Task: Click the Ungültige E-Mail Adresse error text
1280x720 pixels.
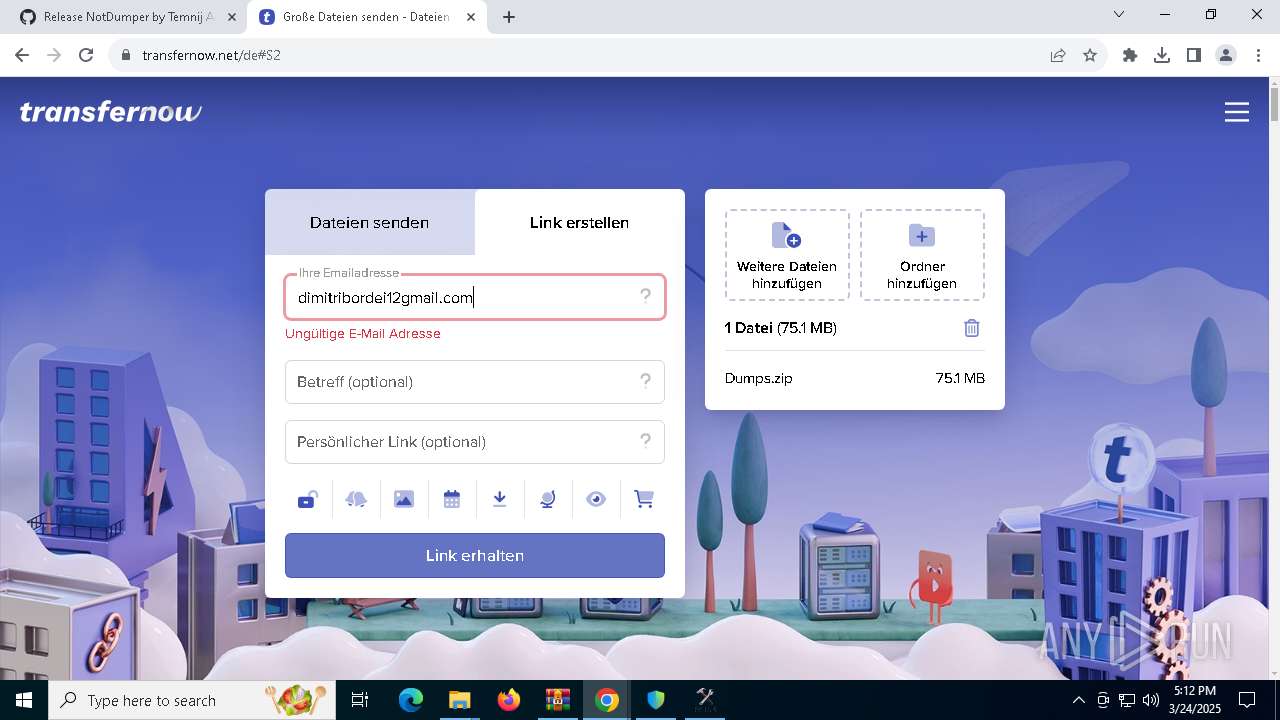Action: click(363, 334)
